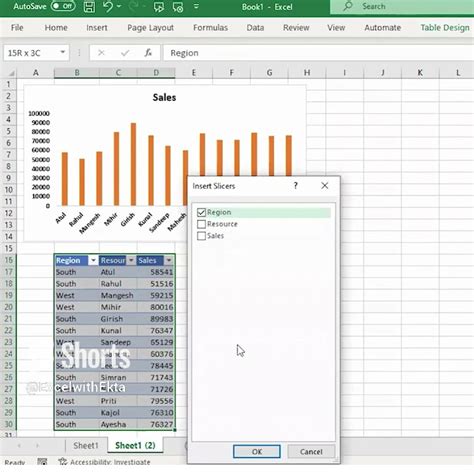Screen dimensions: 474x474
Task: Switch to the Sheet1 tab
Action: [86, 446]
